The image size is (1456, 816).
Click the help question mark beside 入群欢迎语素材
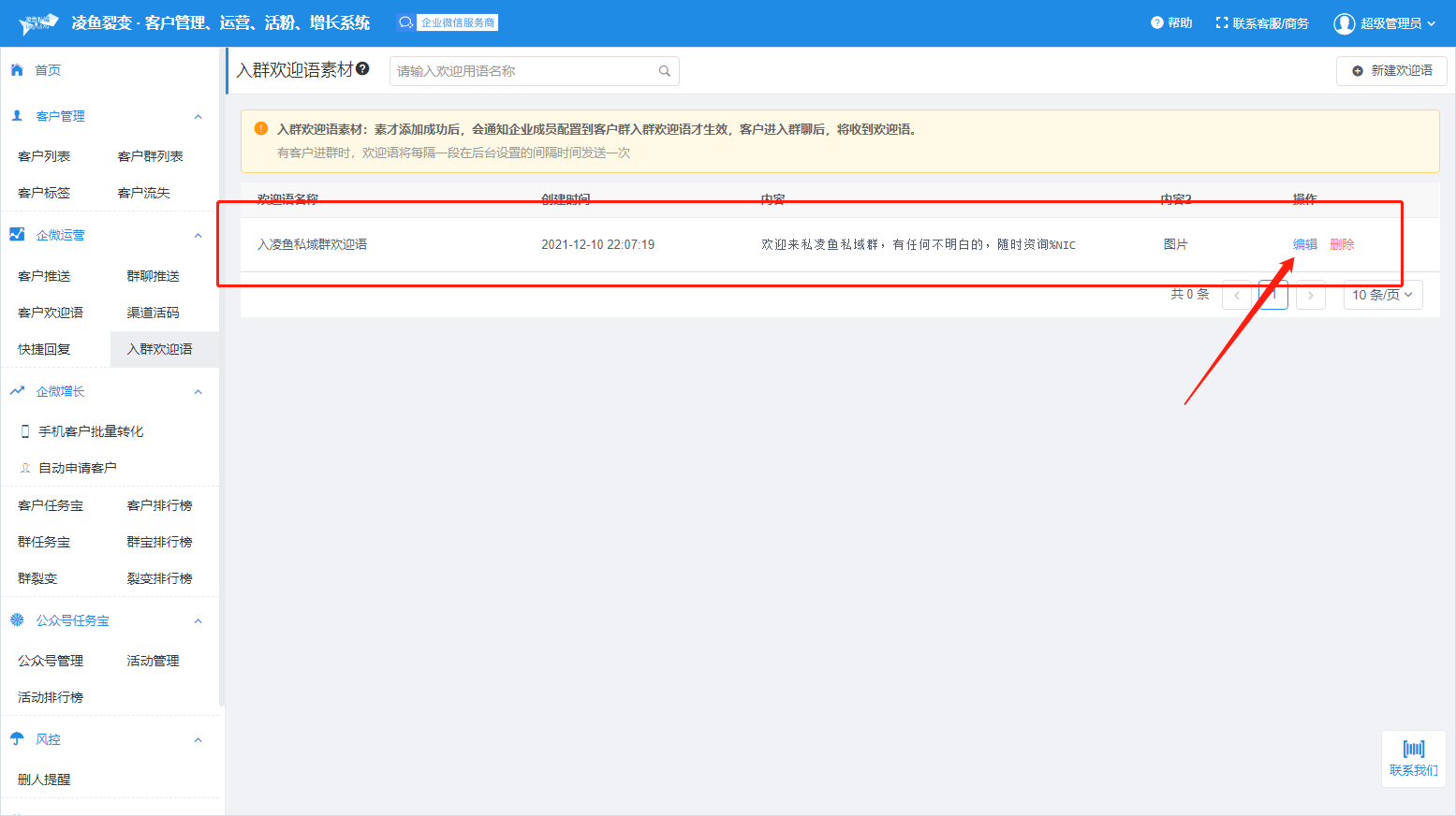pos(362,68)
